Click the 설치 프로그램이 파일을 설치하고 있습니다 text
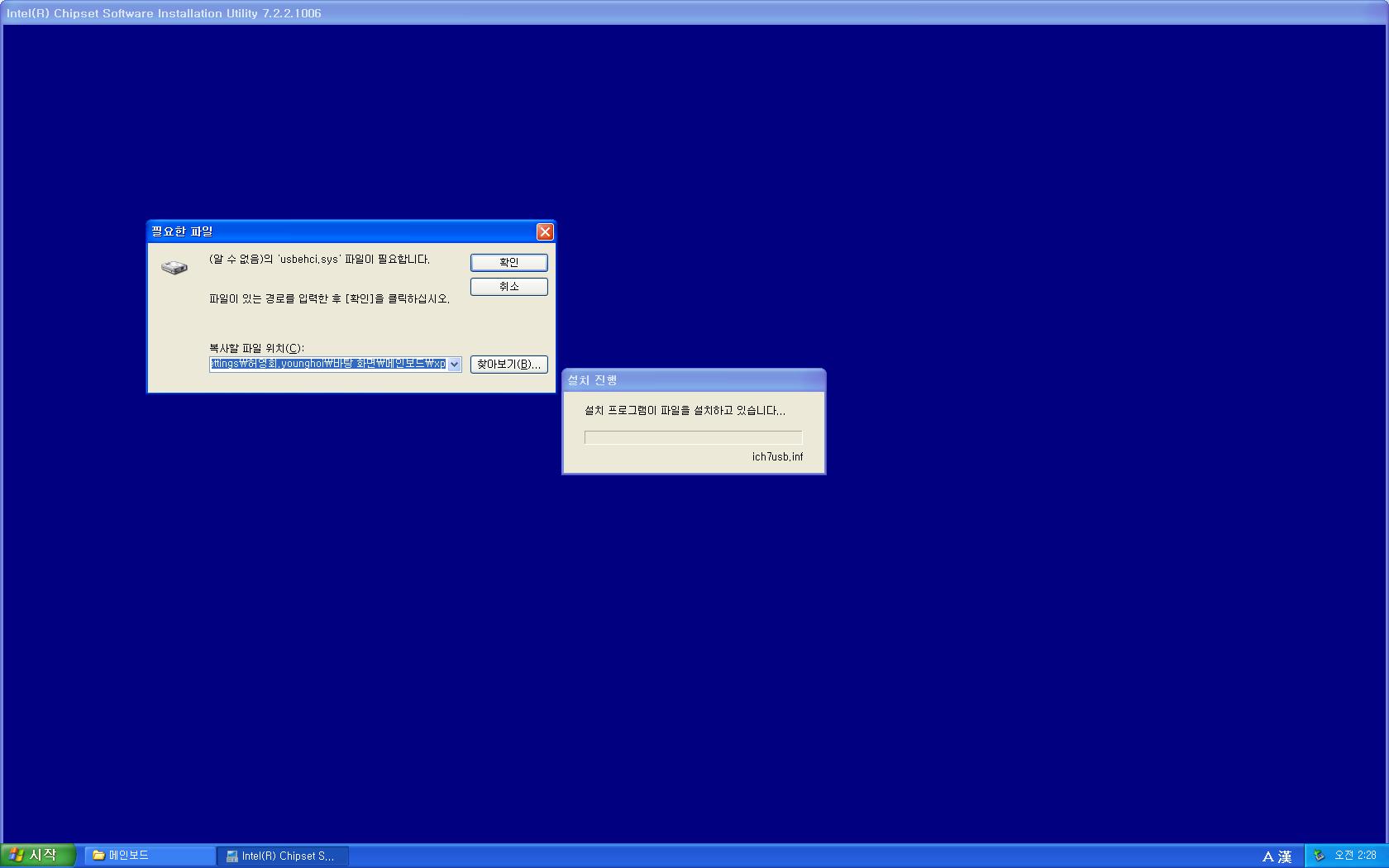The image size is (1389, 868). click(x=685, y=410)
